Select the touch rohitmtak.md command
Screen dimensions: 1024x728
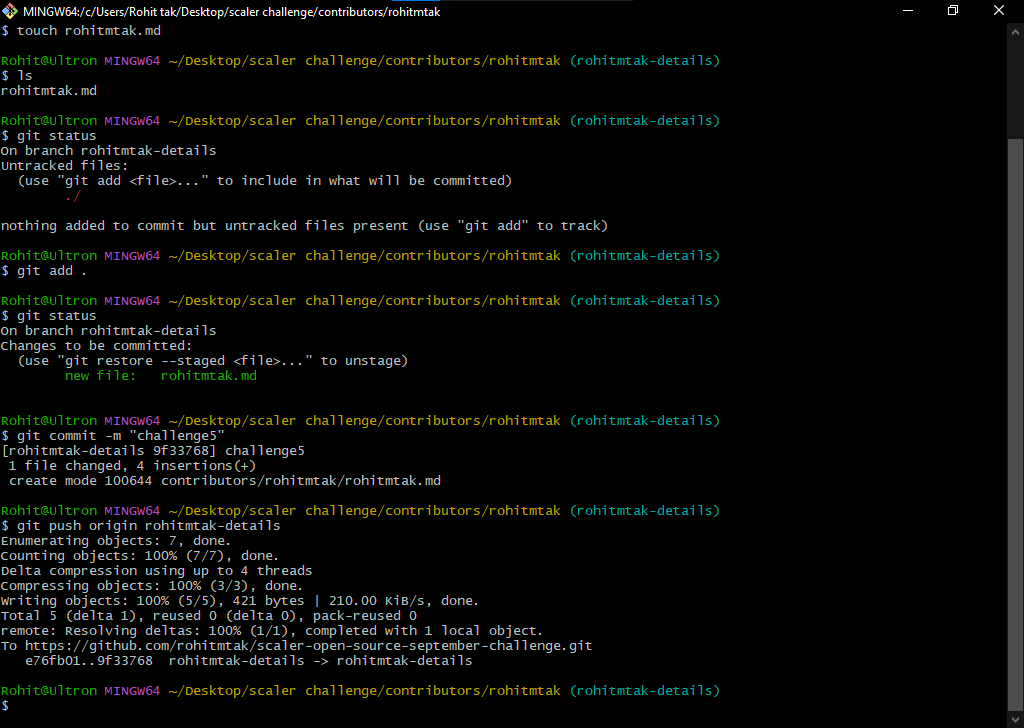pyautogui.click(x=90, y=30)
